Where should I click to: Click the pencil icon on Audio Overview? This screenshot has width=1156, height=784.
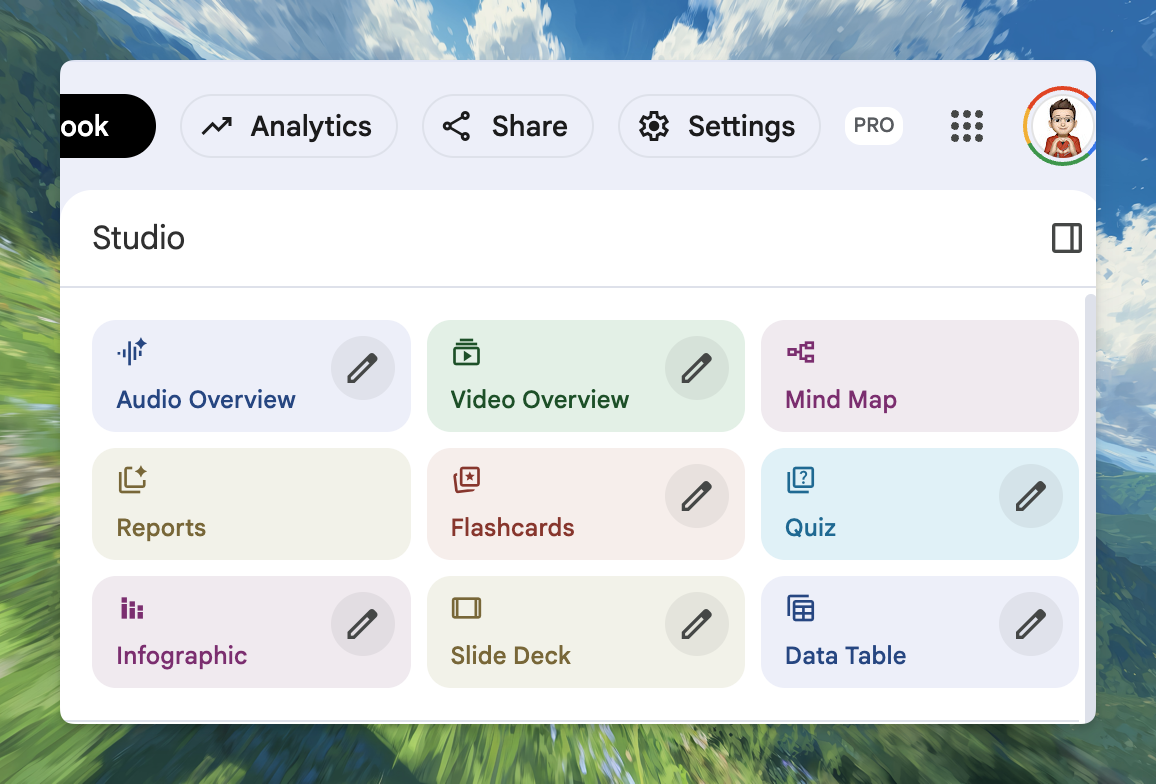click(362, 368)
